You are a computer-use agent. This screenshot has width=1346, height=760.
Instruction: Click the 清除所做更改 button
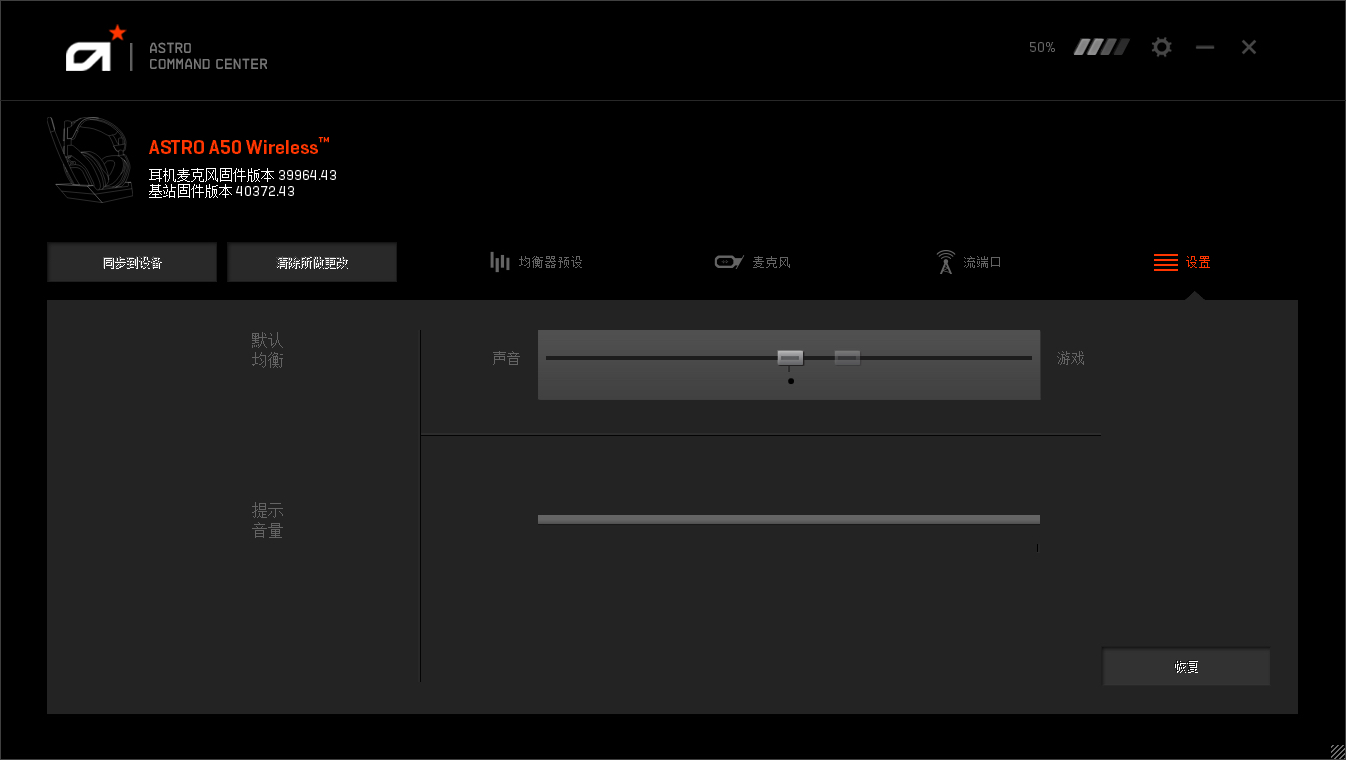coord(312,263)
